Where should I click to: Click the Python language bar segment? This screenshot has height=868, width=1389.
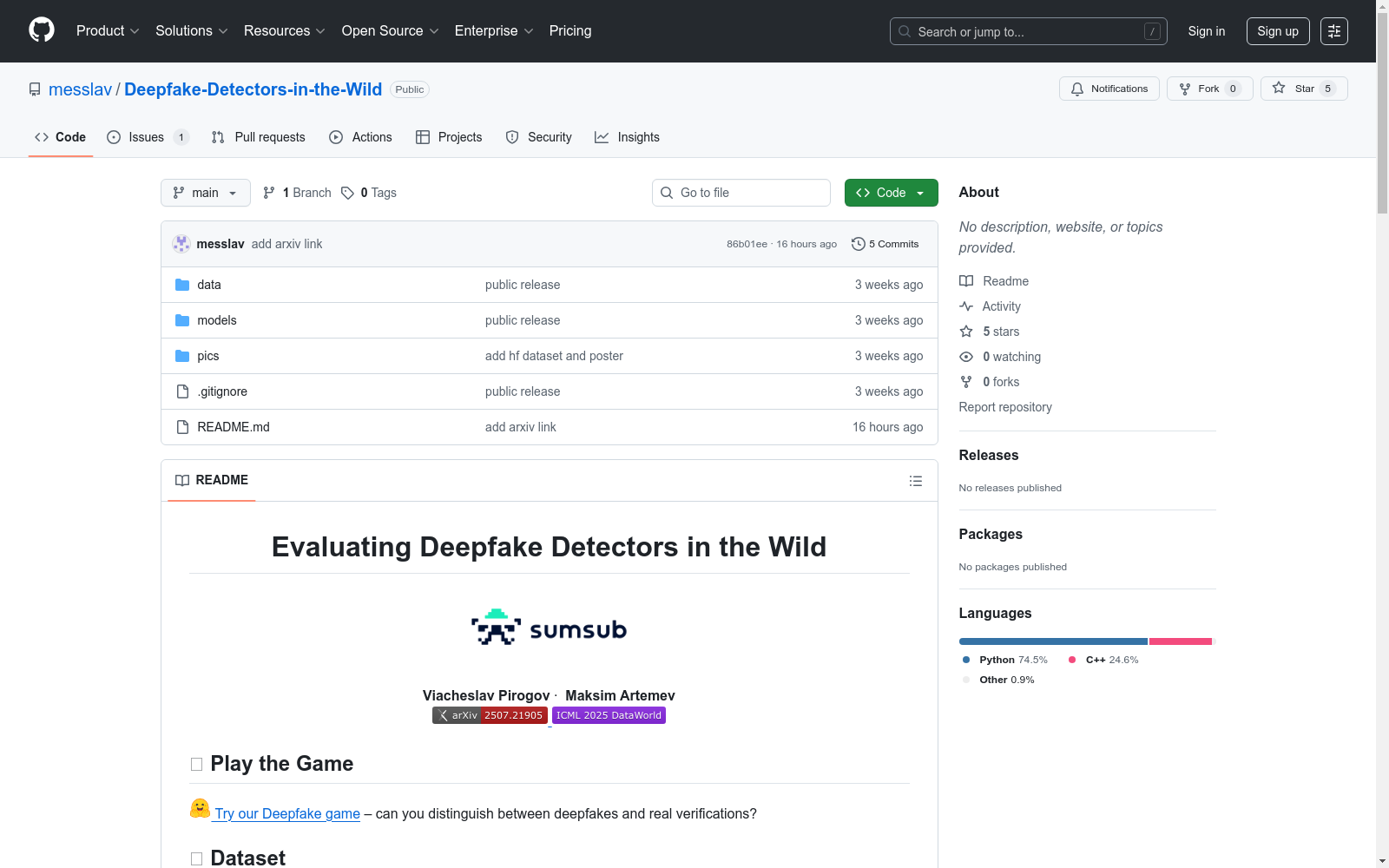1053,641
